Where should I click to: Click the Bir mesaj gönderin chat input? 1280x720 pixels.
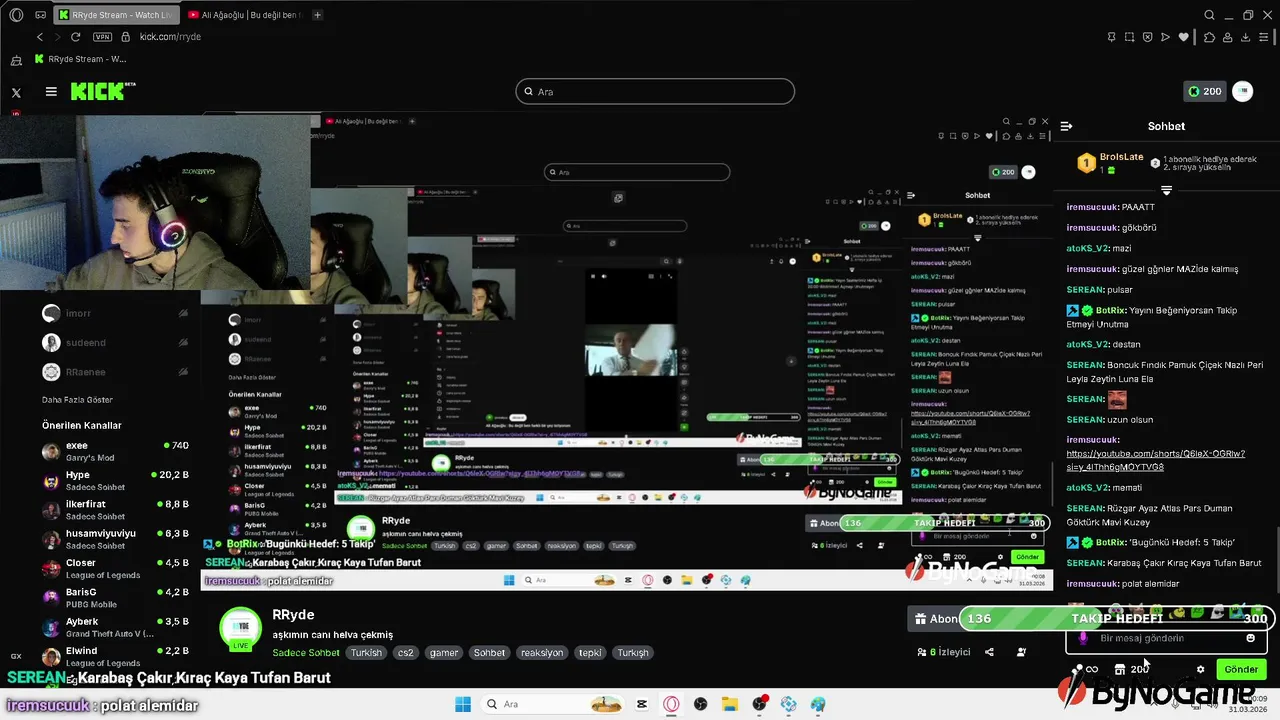click(1165, 638)
